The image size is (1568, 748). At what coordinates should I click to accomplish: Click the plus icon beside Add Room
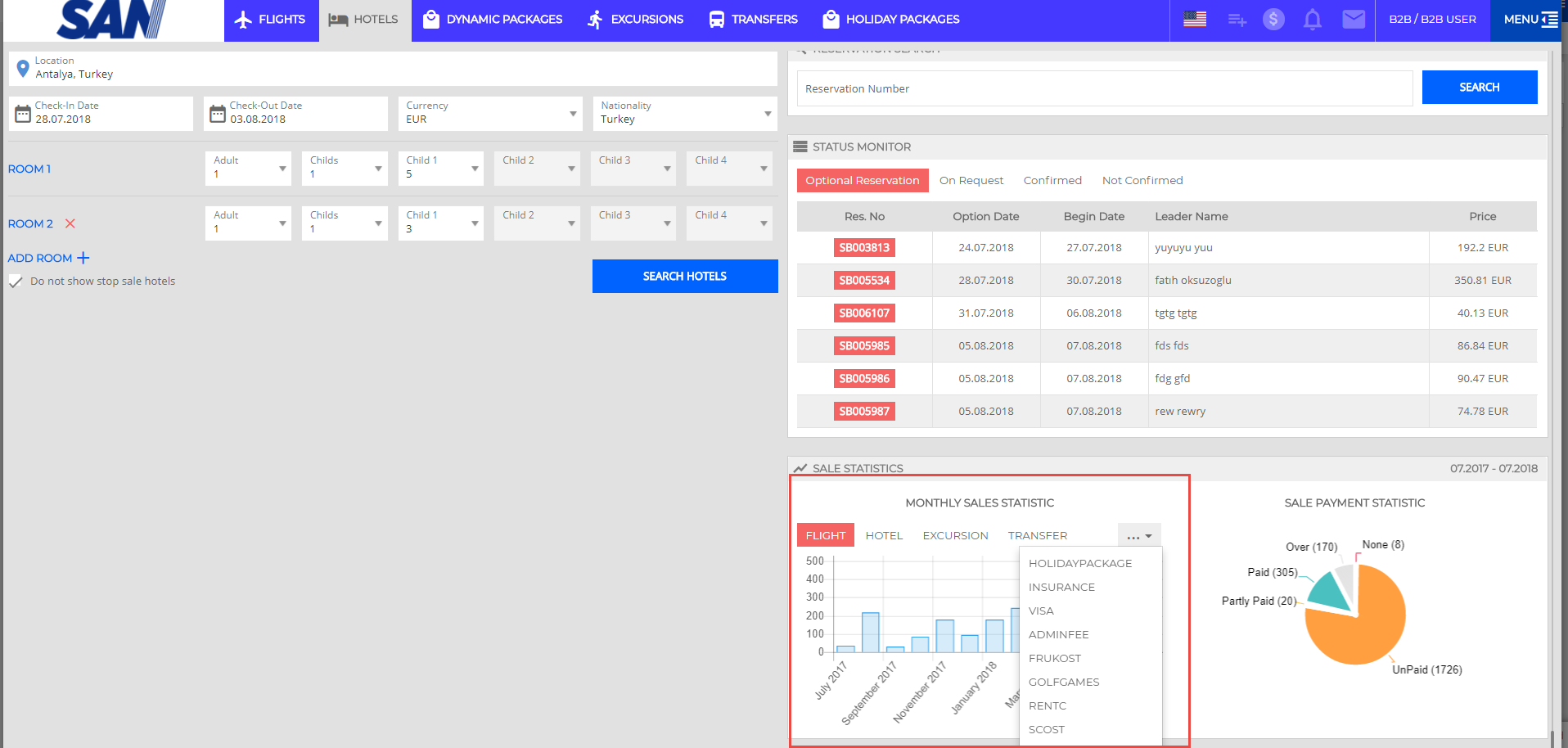tap(83, 258)
